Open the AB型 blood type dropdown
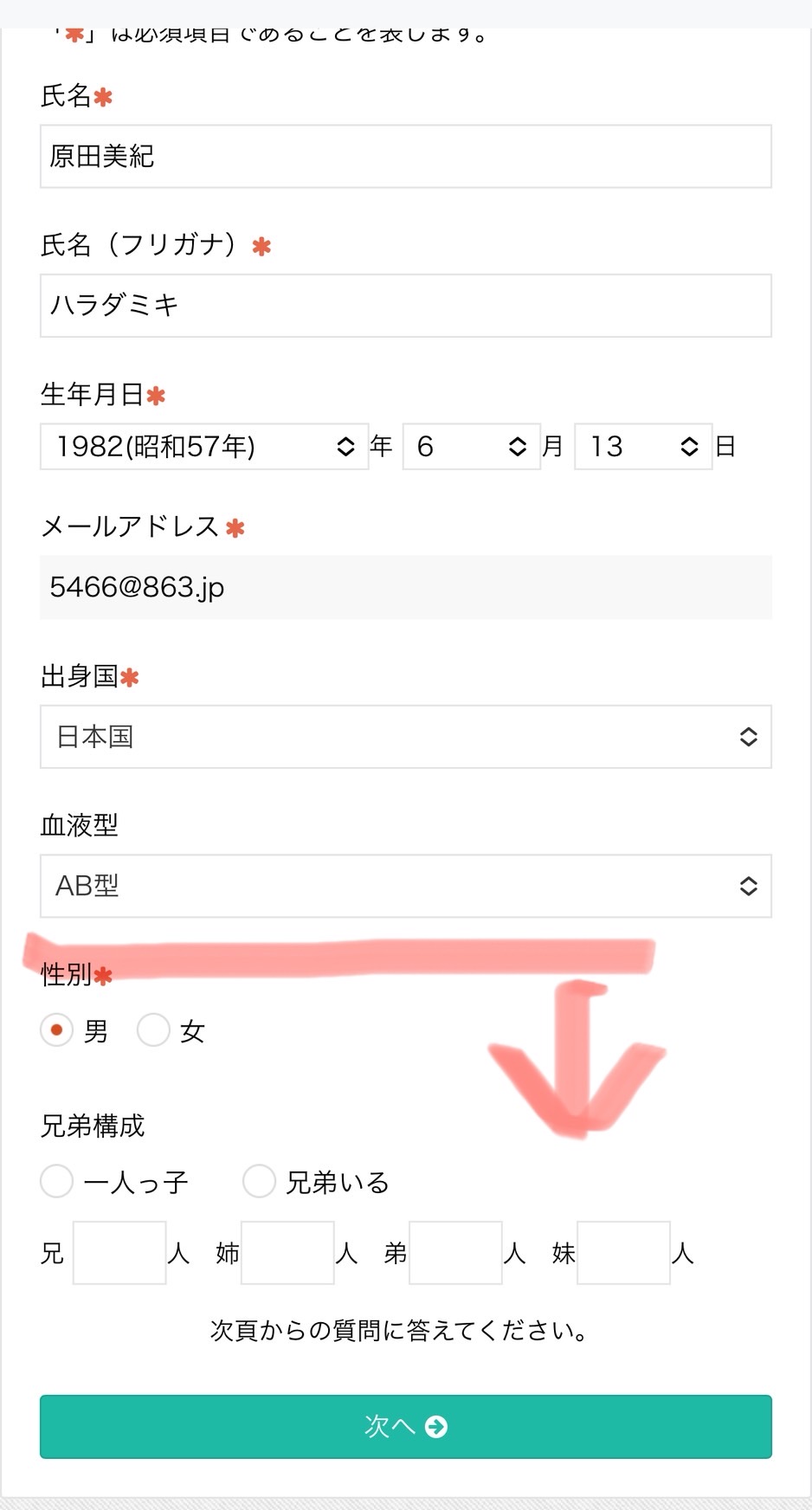The width and height of the screenshot is (812, 1510). click(406, 886)
